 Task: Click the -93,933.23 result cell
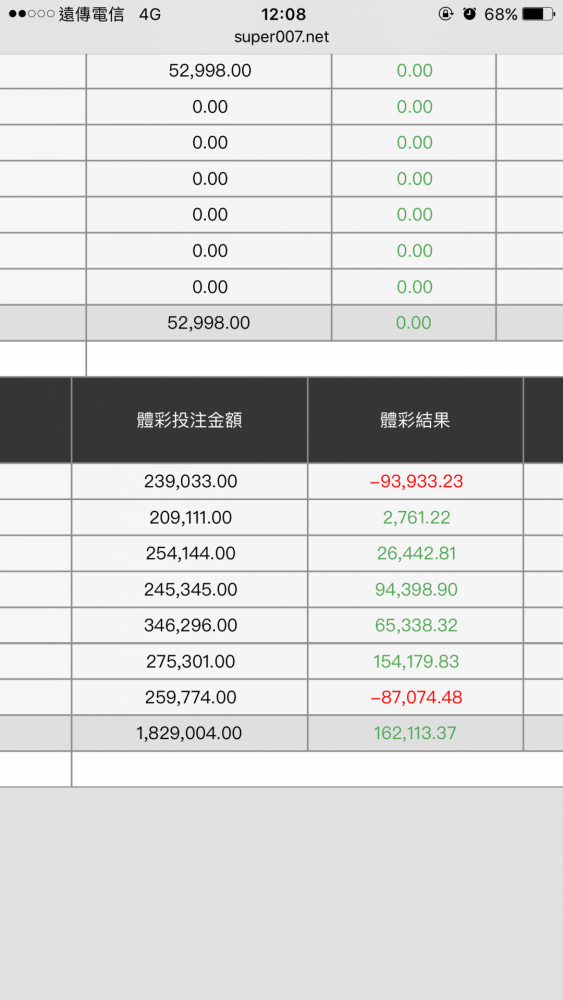click(x=416, y=482)
